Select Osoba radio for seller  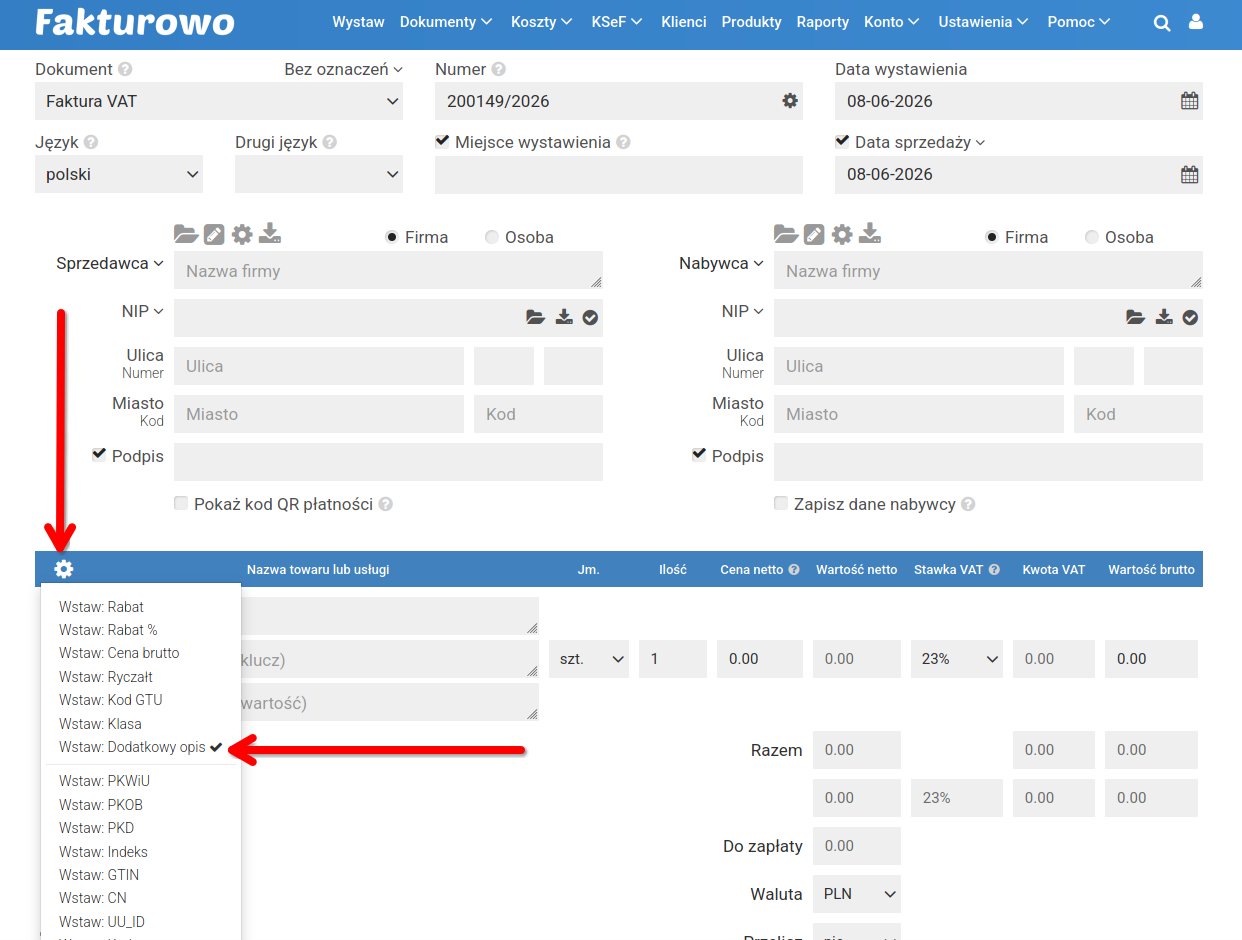tap(492, 237)
